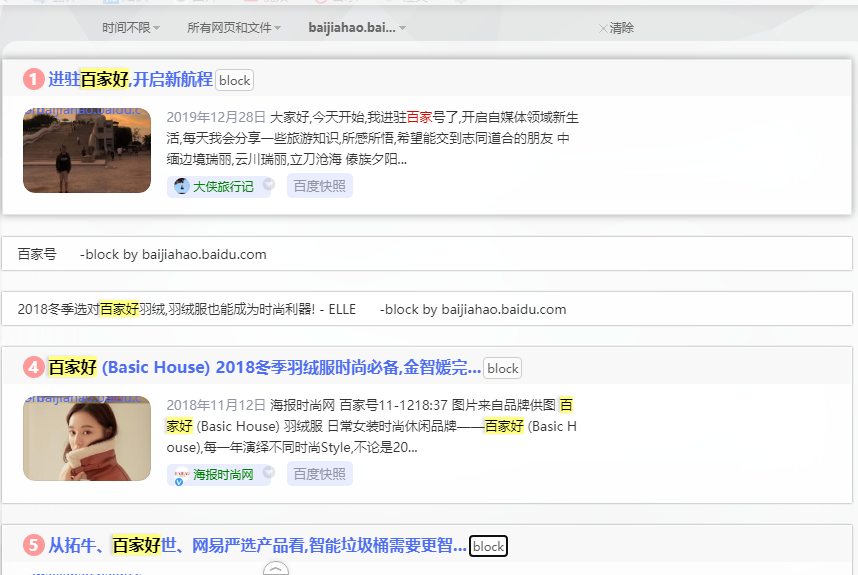Click snippet text 2018年11月12日 海报时尚网
Viewport: 858px width, 575px height.
pyautogui.click(x=372, y=426)
